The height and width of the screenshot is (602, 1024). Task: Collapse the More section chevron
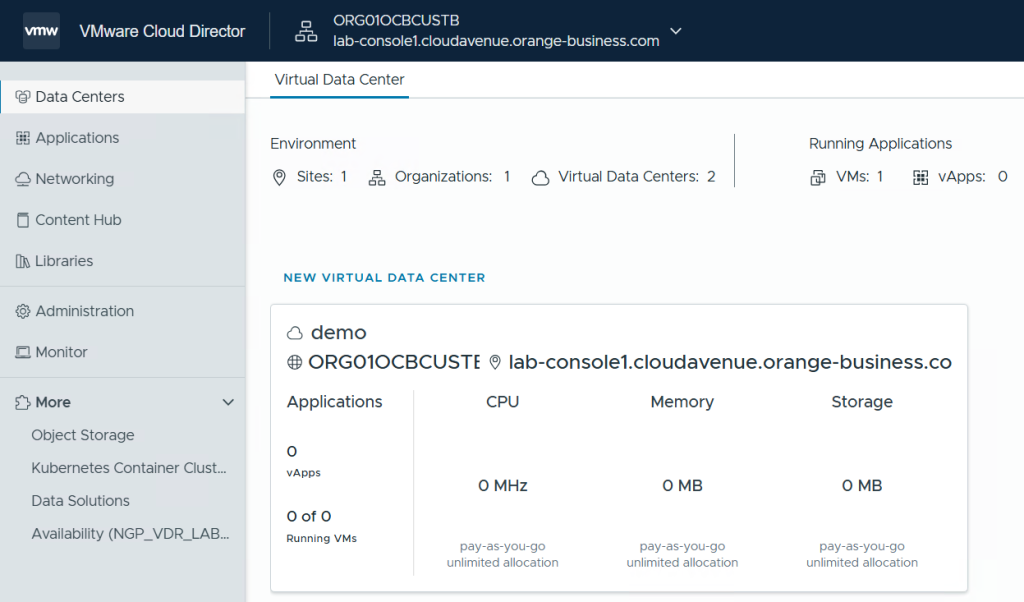(x=228, y=402)
